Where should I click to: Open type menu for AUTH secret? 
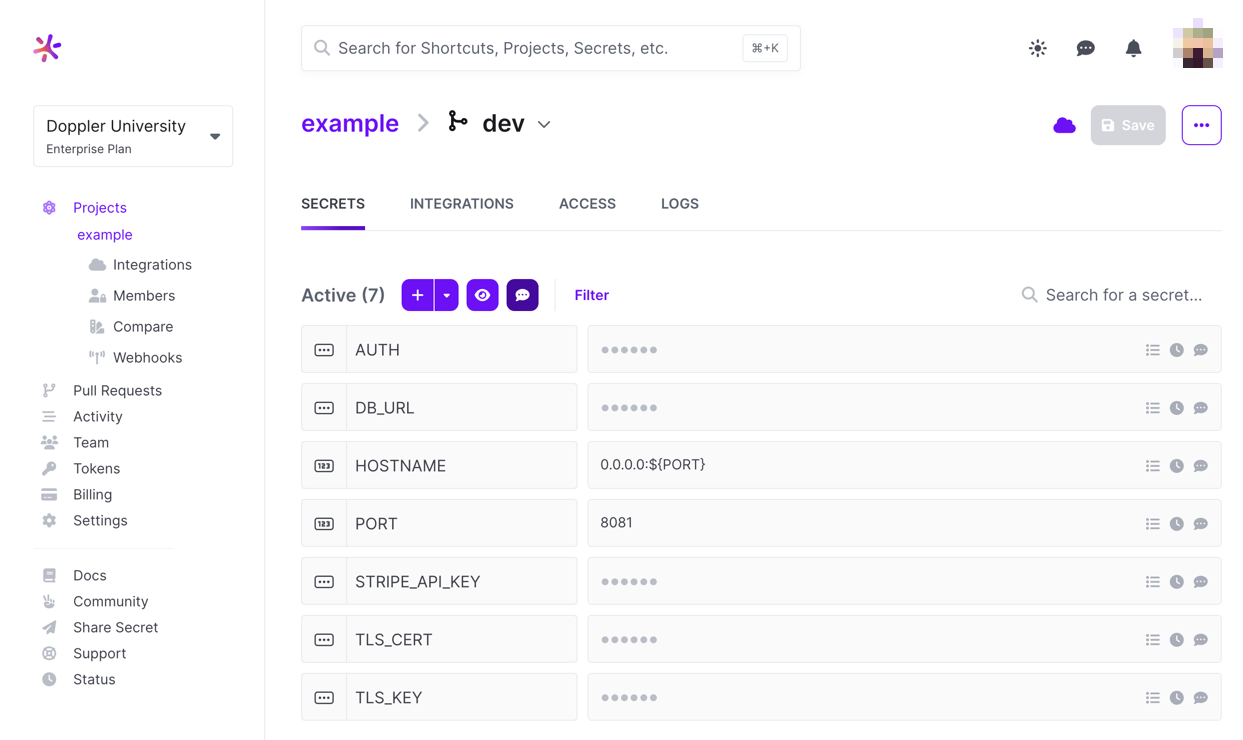coord(324,350)
